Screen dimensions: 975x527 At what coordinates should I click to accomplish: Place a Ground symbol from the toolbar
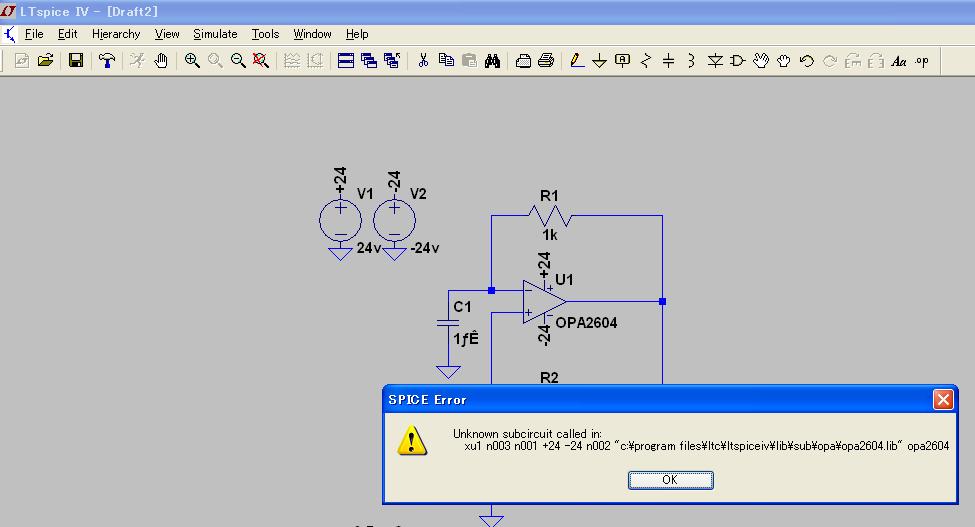tap(599, 60)
